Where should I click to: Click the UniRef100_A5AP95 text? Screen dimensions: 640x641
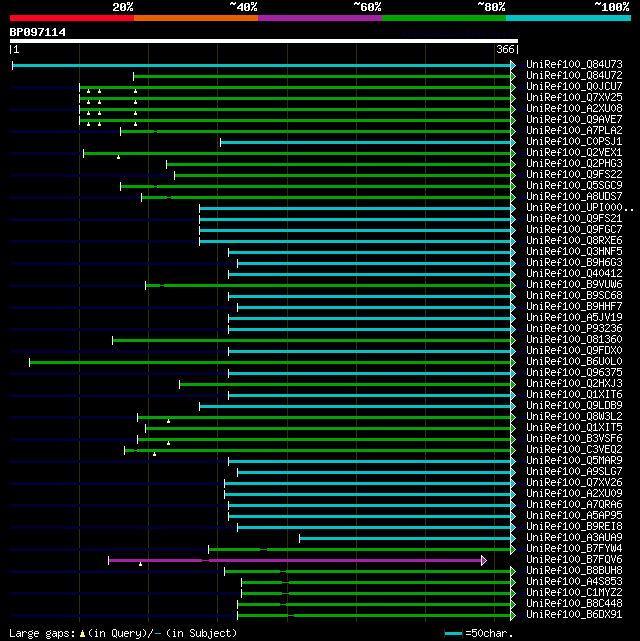(x=574, y=516)
